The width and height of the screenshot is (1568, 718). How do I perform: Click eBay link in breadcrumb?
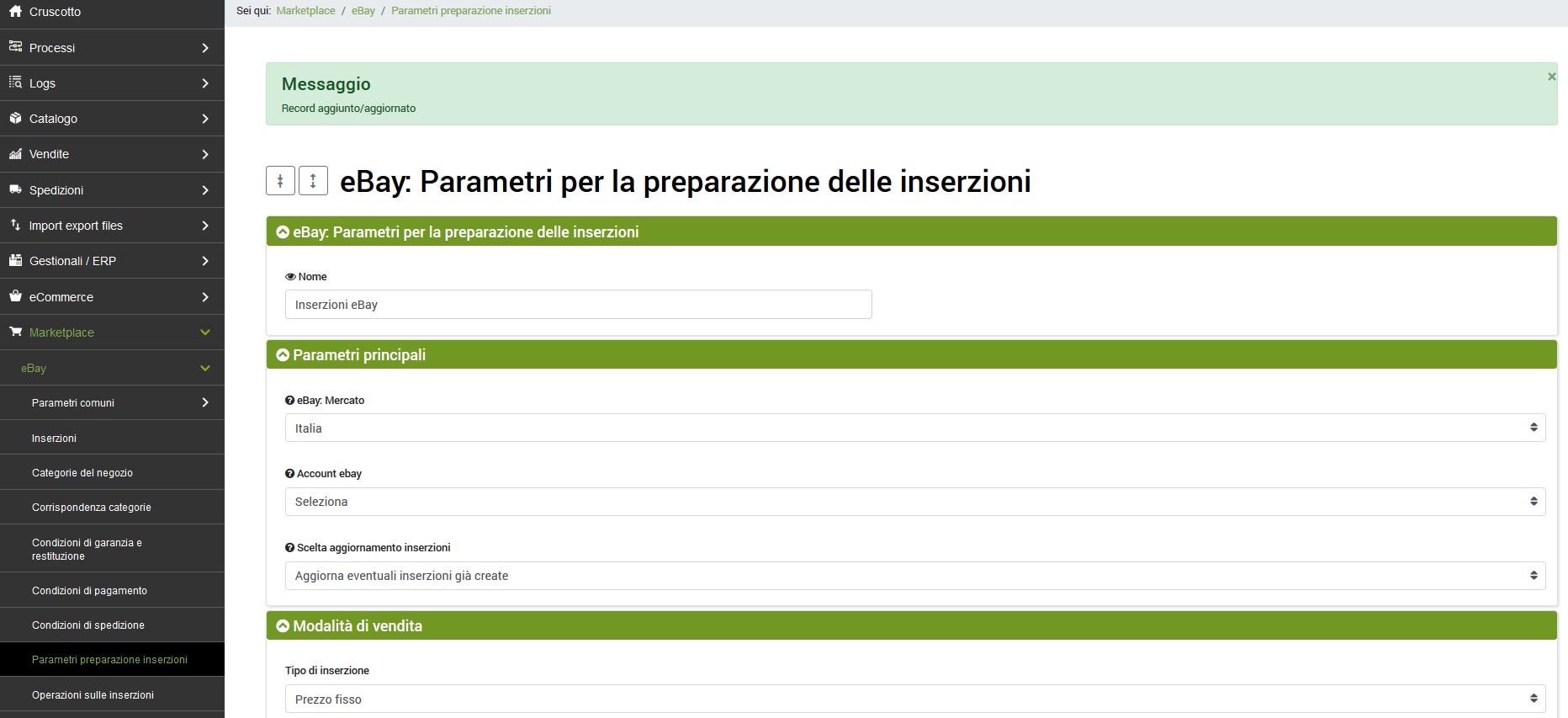pos(363,11)
